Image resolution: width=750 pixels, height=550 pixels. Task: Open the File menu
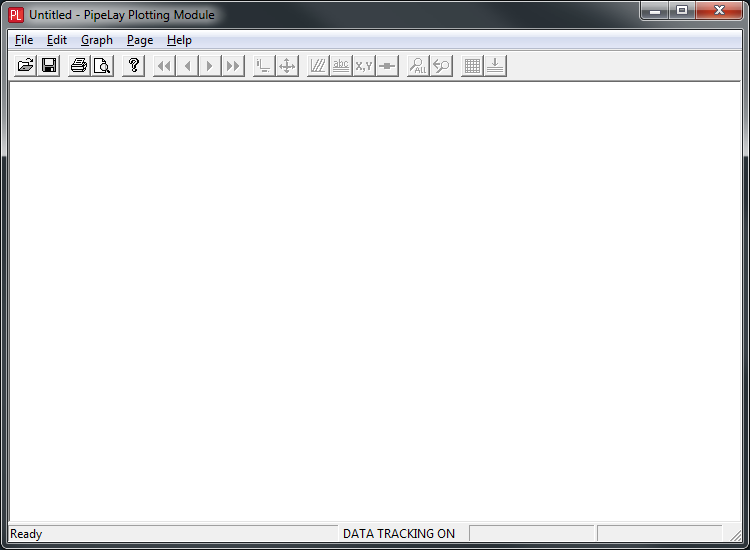(24, 40)
